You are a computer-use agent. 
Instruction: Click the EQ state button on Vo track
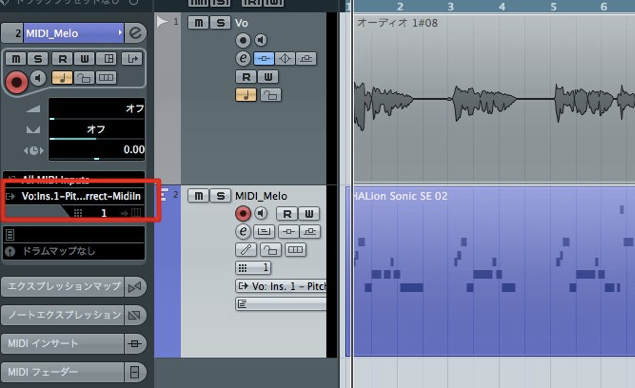point(285,58)
